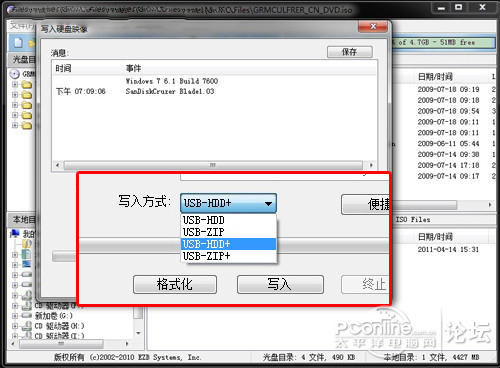Image resolution: width=500 pixels, height=368 pixels.
Task: Choose USB-ZIP+ in the open list
Action: point(229,256)
